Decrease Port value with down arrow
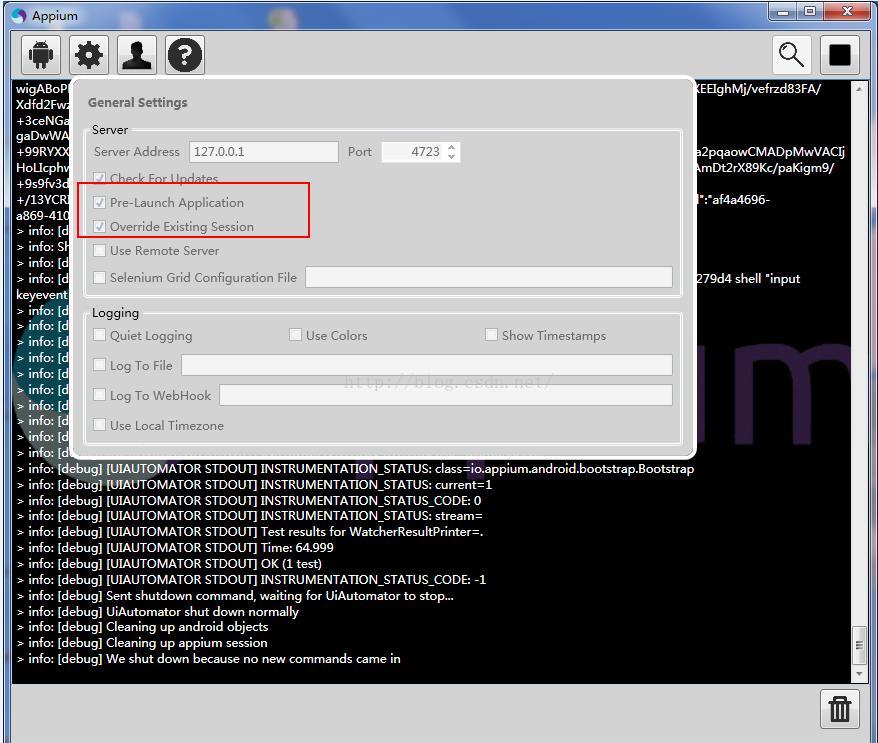Image resolution: width=878 pixels, height=743 pixels. click(451, 156)
